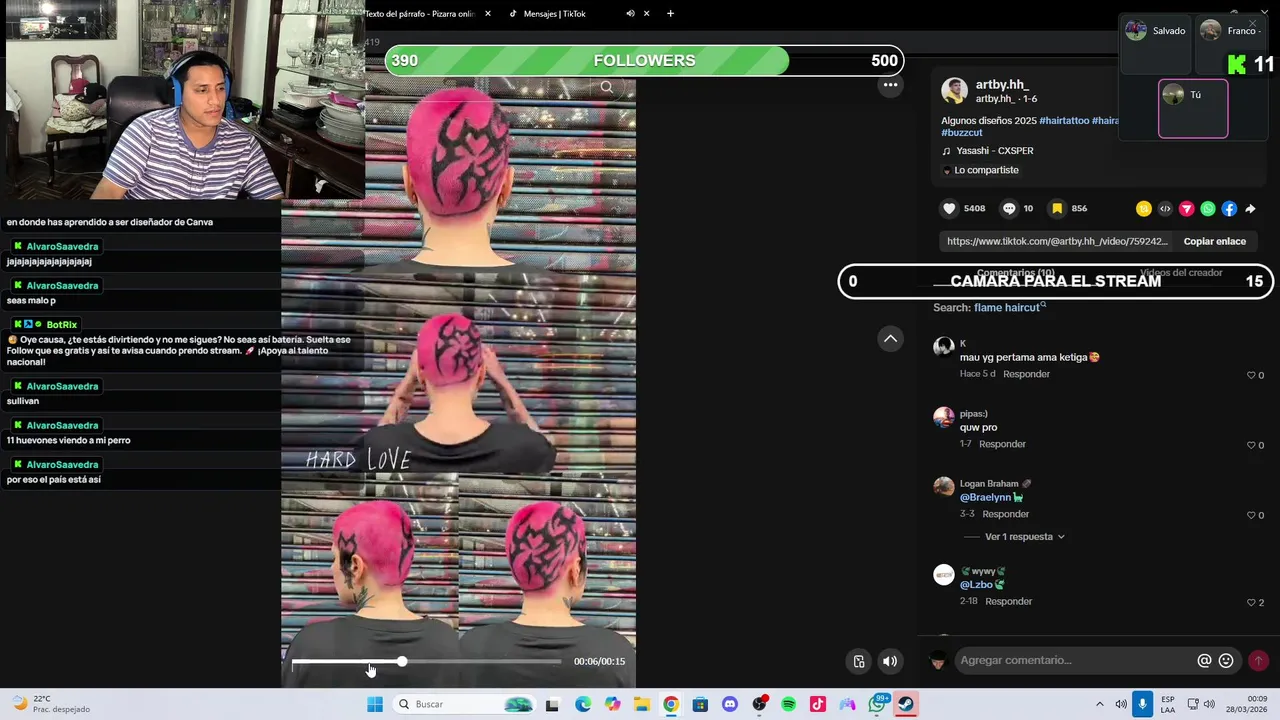This screenshot has height=720, width=1280.
Task: Open File Explorer from the taskbar
Action: click(x=641, y=704)
